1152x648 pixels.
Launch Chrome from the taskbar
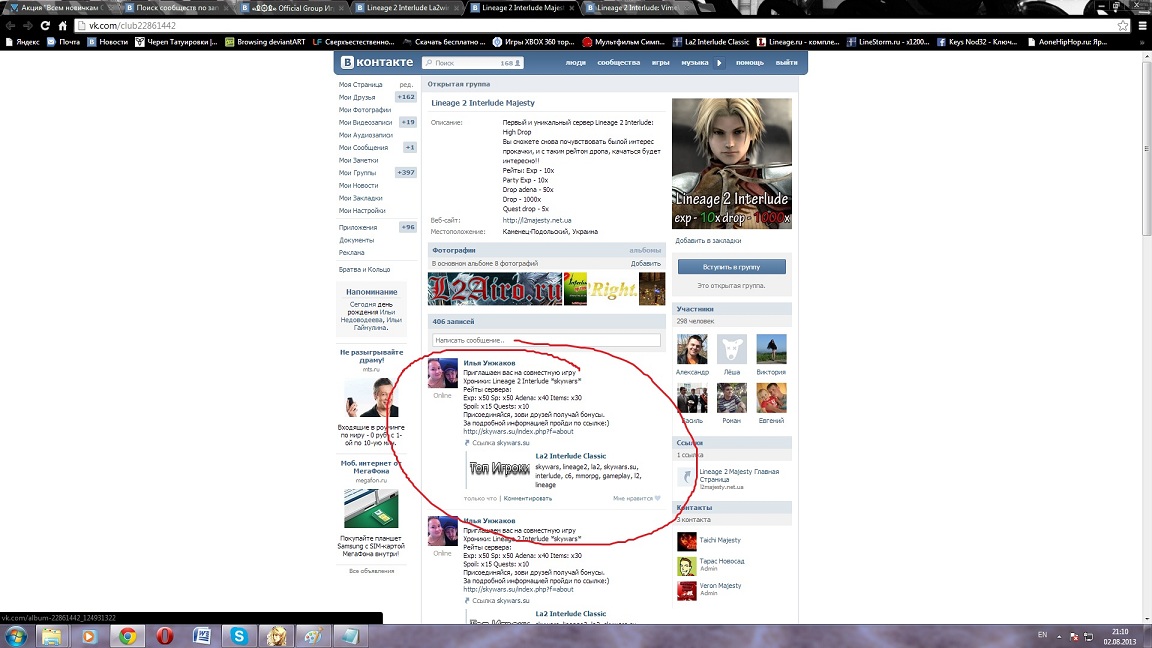click(128, 636)
